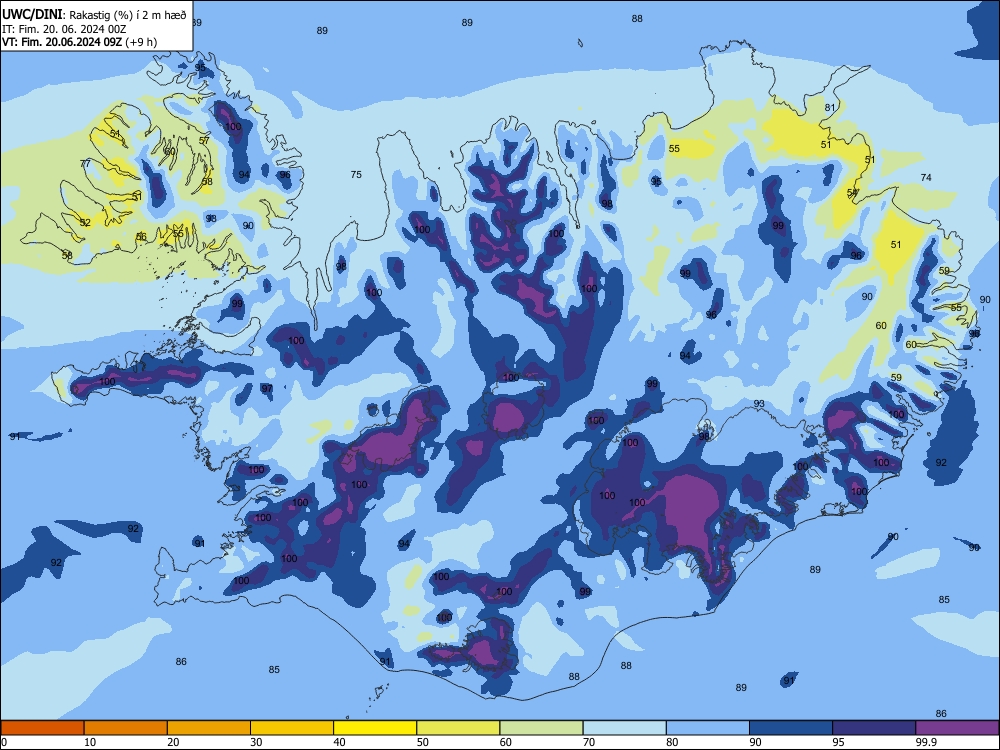Viewport: 1000px width, 750px height.
Task: Click the 'IT: Fim. 20. 06. 2024 00Z' line
Action: click(x=64, y=29)
